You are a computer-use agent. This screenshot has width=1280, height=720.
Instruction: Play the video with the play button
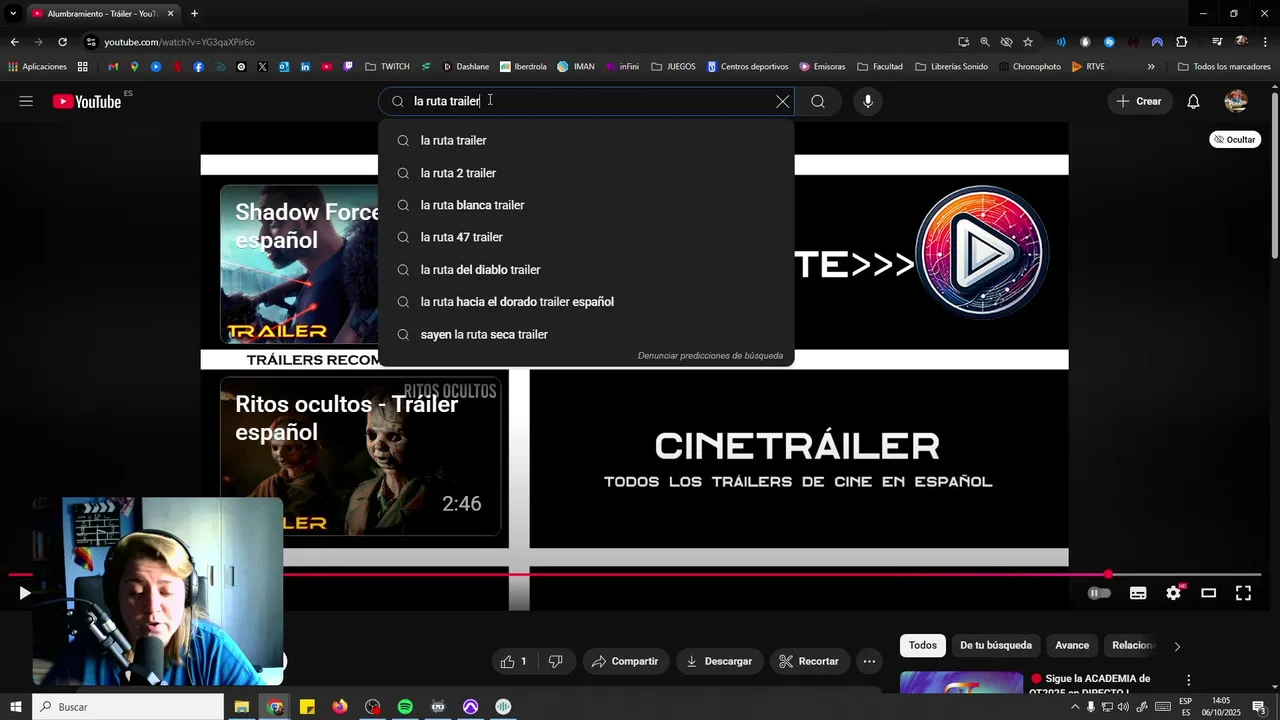click(25, 593)
